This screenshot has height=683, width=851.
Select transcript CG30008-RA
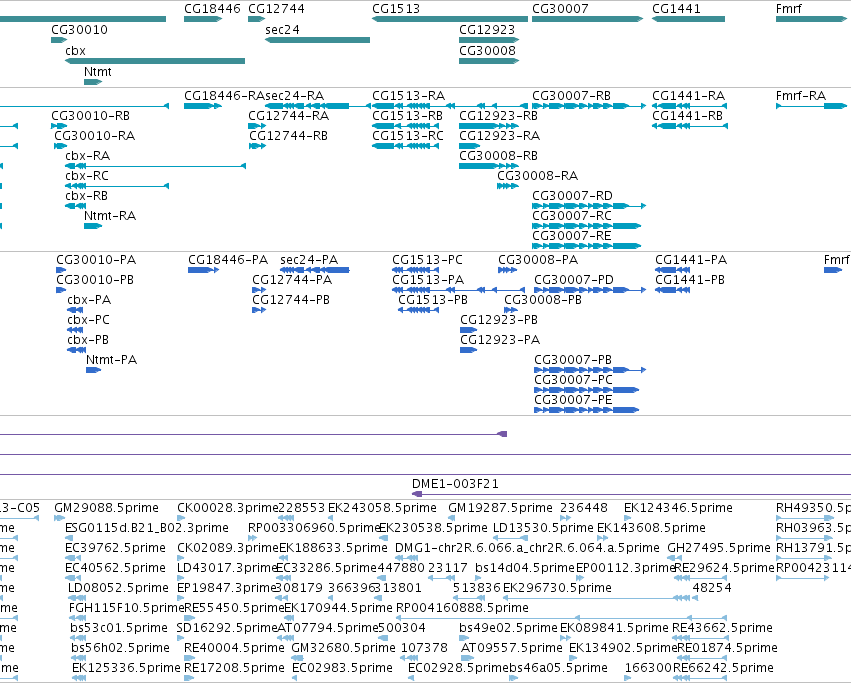[537, 176]
